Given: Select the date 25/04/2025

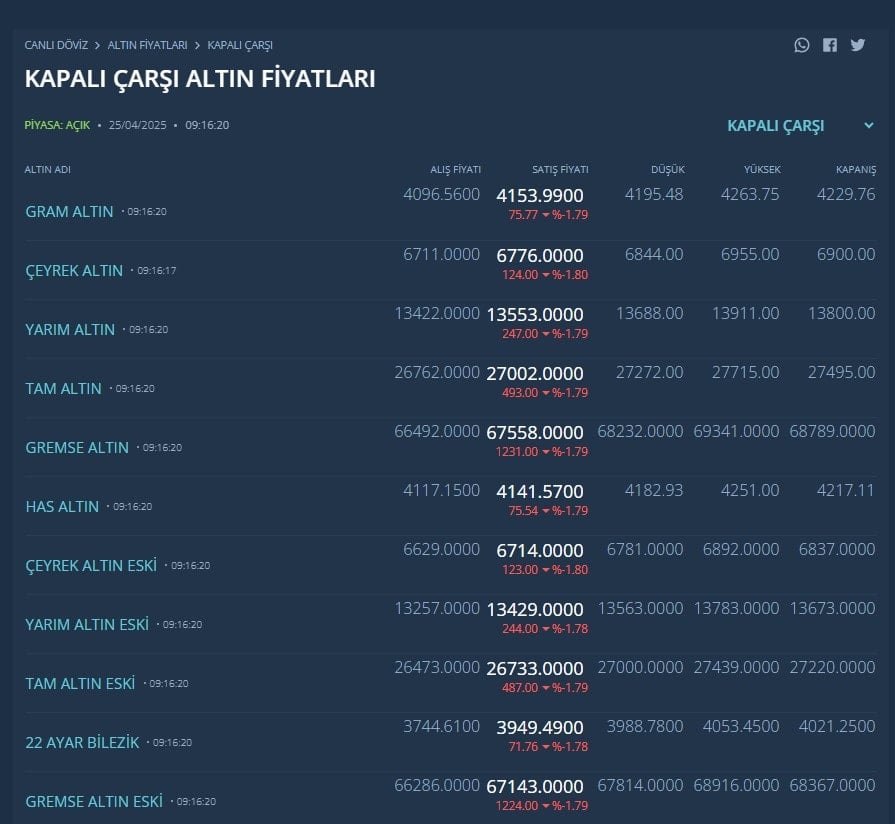Looking at the screenshot, I should click(138, 126).
